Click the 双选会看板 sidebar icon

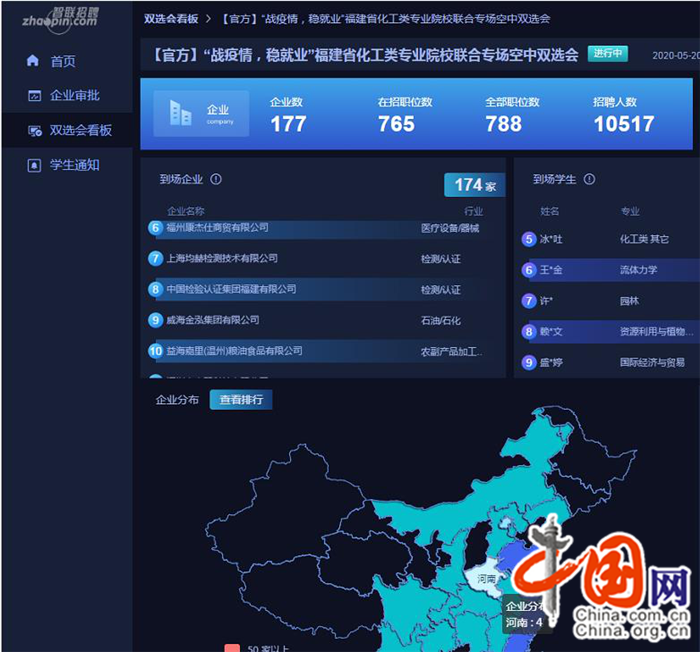[x=33, y=131]
